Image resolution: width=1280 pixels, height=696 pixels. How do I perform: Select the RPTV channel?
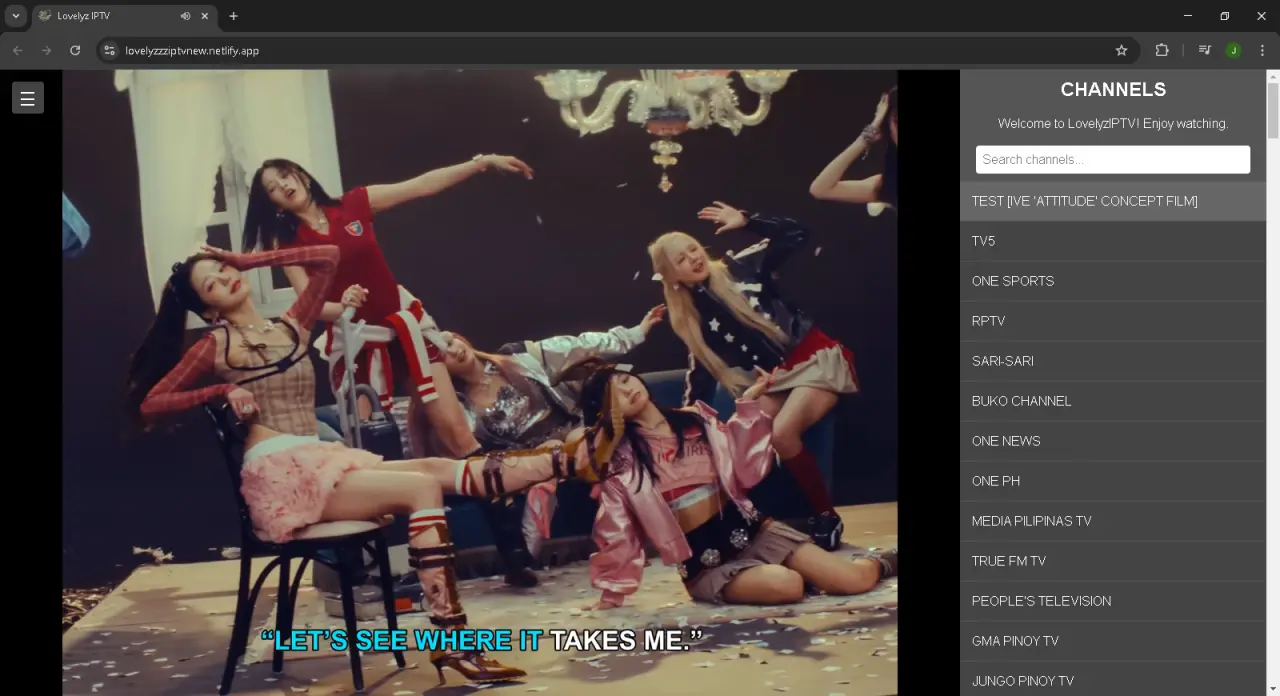pos(1113,321)
